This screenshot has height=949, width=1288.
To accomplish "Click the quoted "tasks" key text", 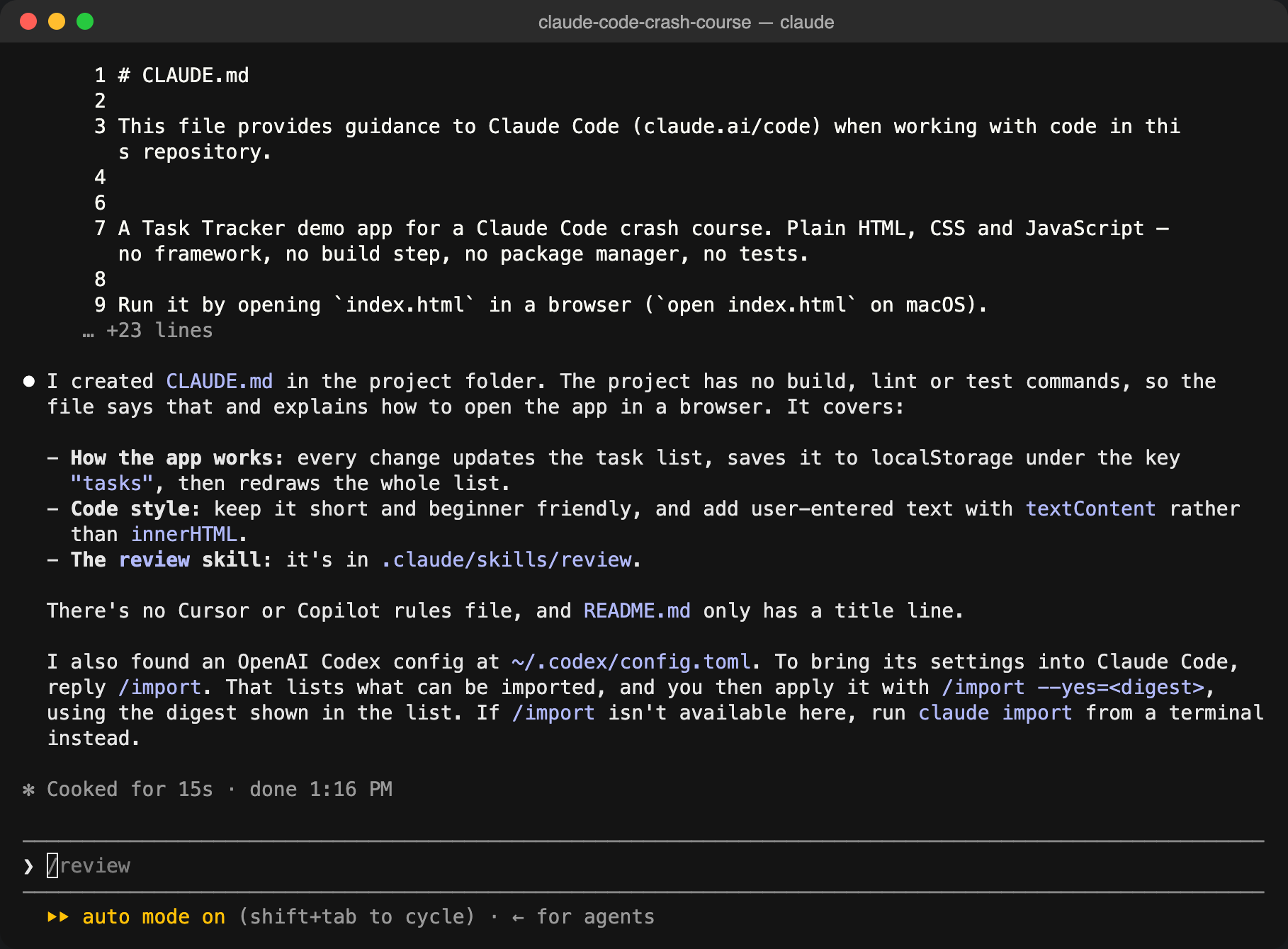I will coord(112,483).
